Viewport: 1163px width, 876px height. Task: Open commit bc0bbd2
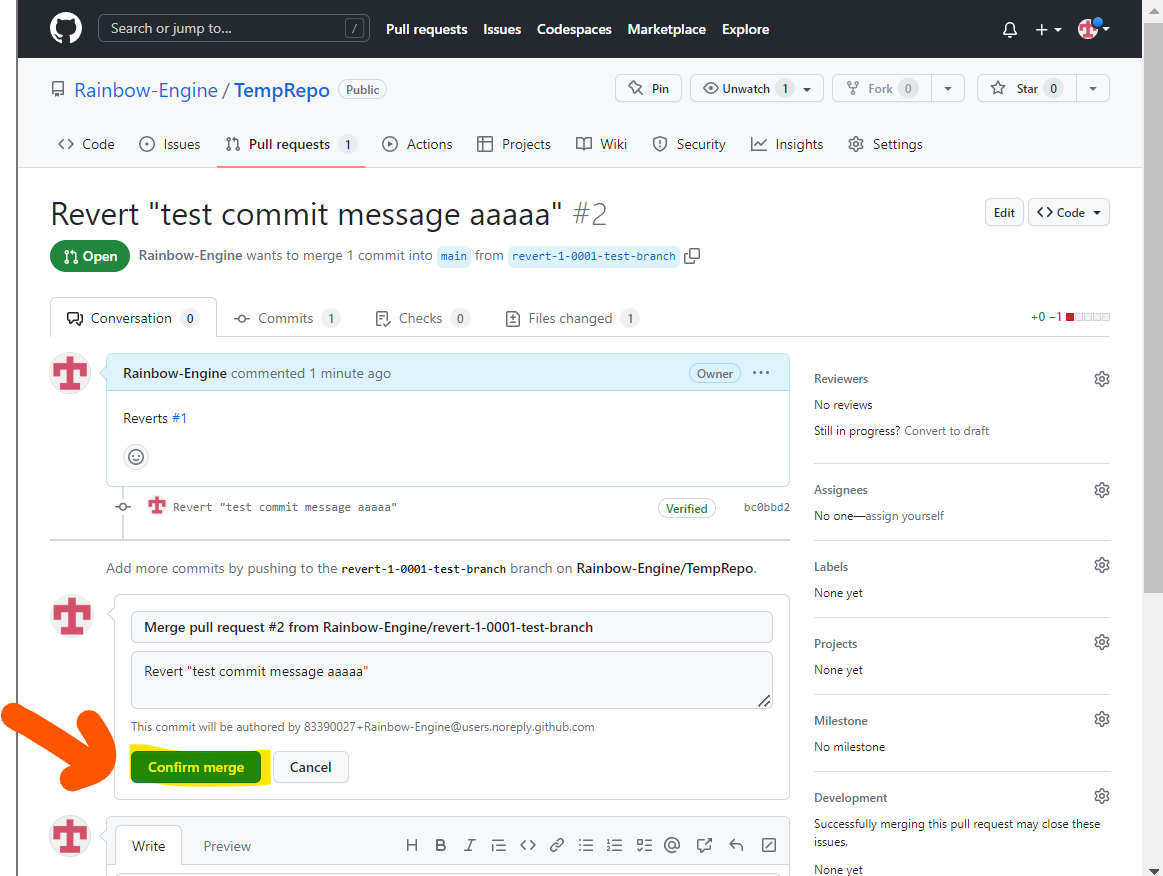coord(766,507)
